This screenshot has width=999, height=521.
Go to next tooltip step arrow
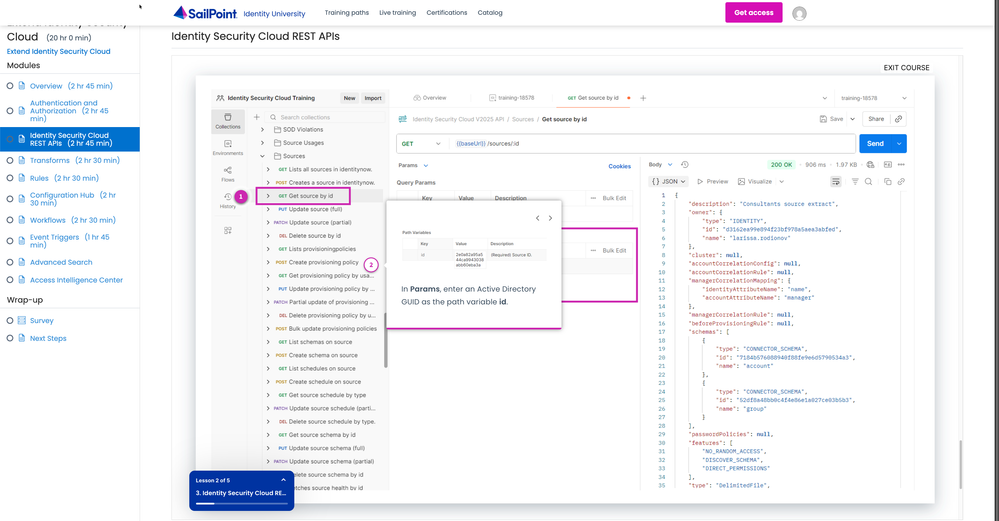pyautogui.click(x=550, y=218)
